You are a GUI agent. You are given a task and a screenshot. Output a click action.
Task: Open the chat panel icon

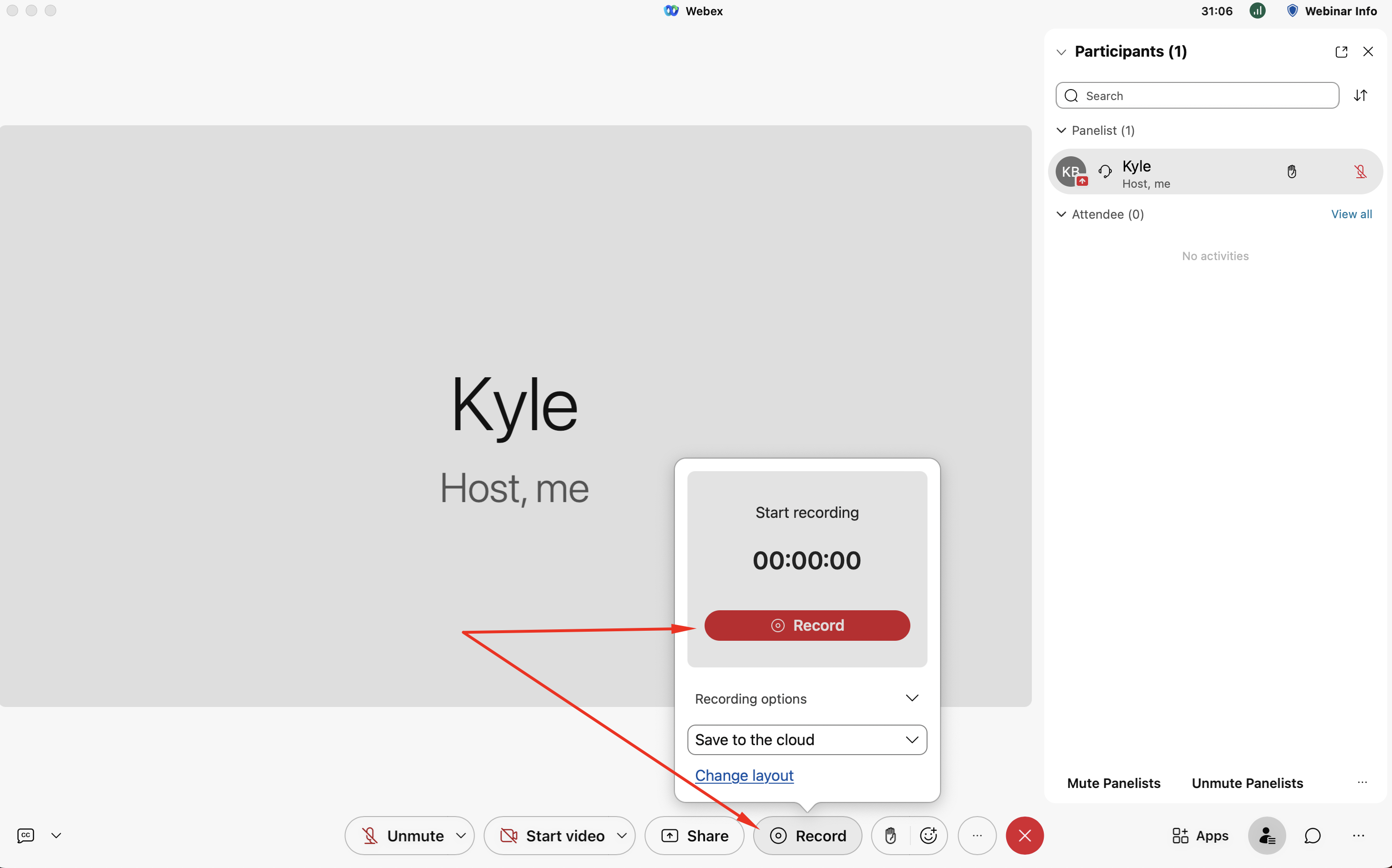(x=1312, y=835)
